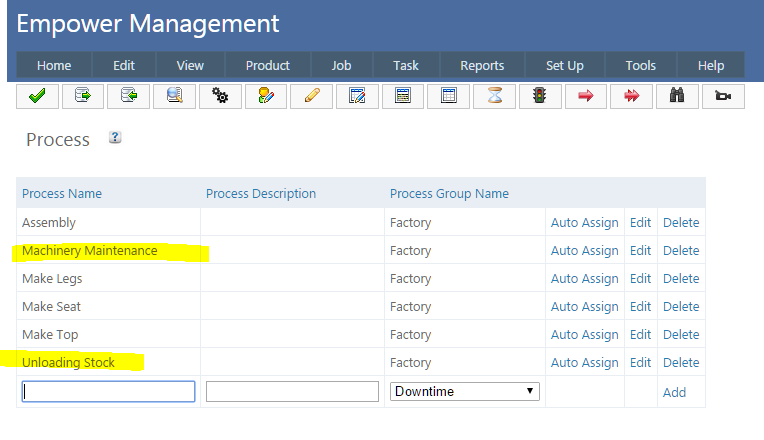Open the Product menu
764x440 pixels.
(268, 66)
